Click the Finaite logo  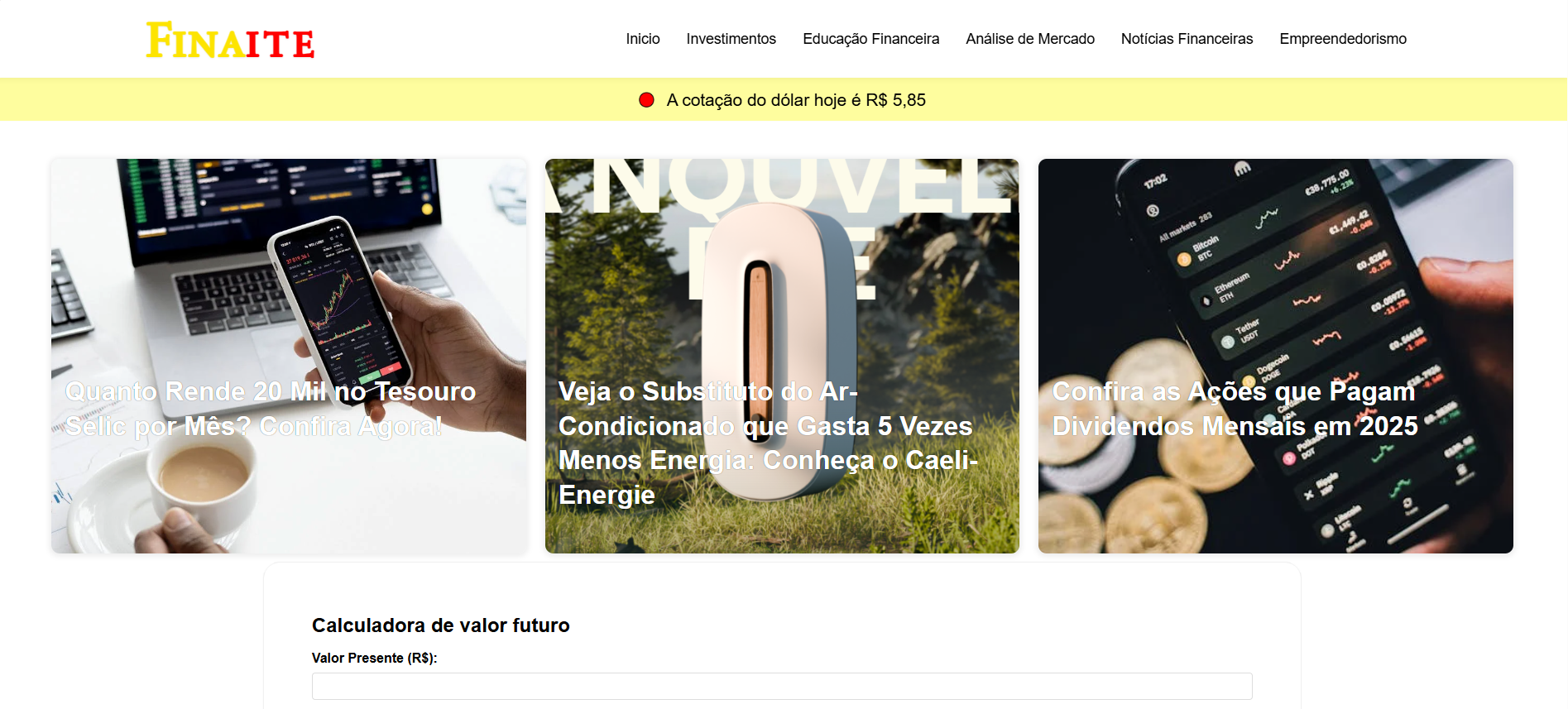point(231,41)
